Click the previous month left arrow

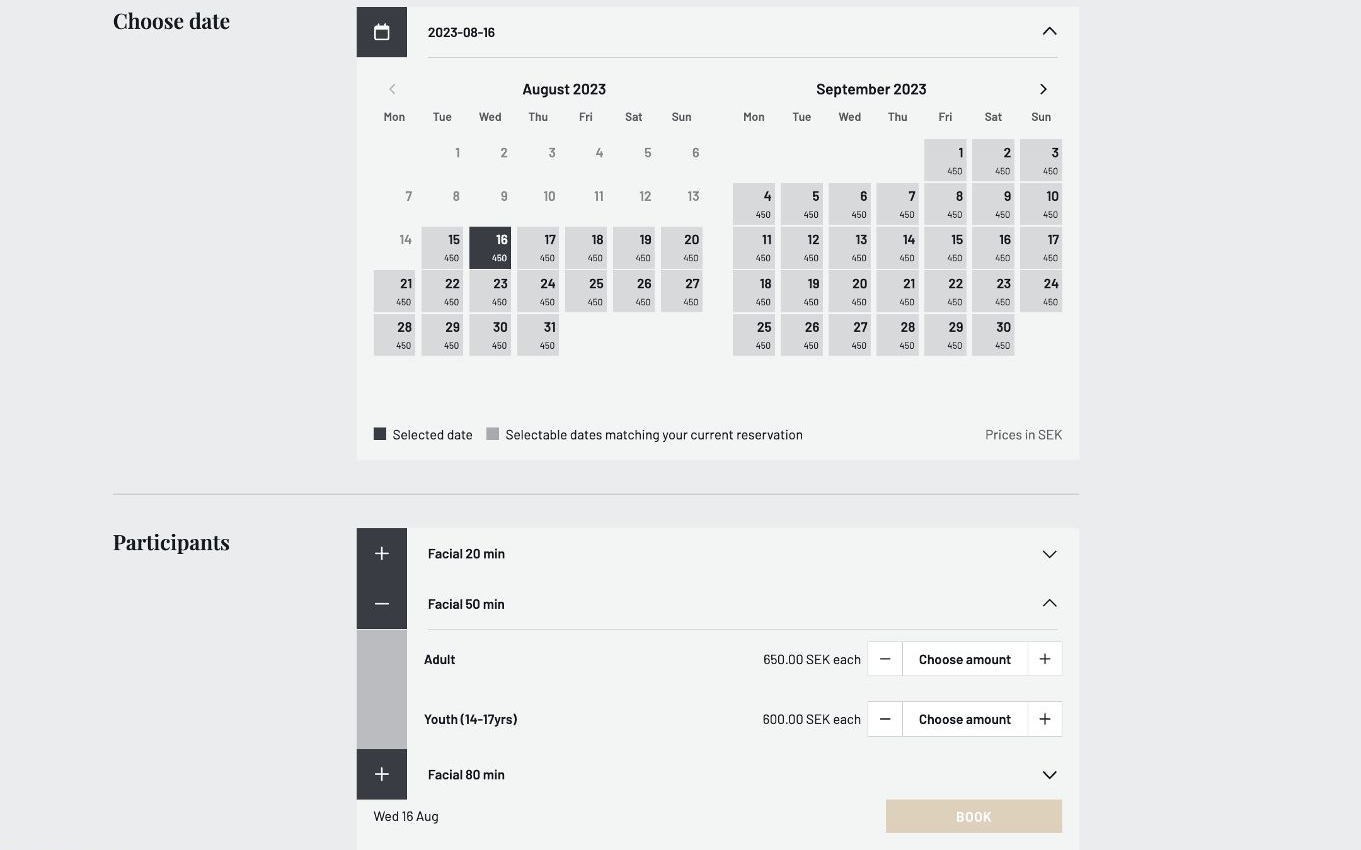392,89
